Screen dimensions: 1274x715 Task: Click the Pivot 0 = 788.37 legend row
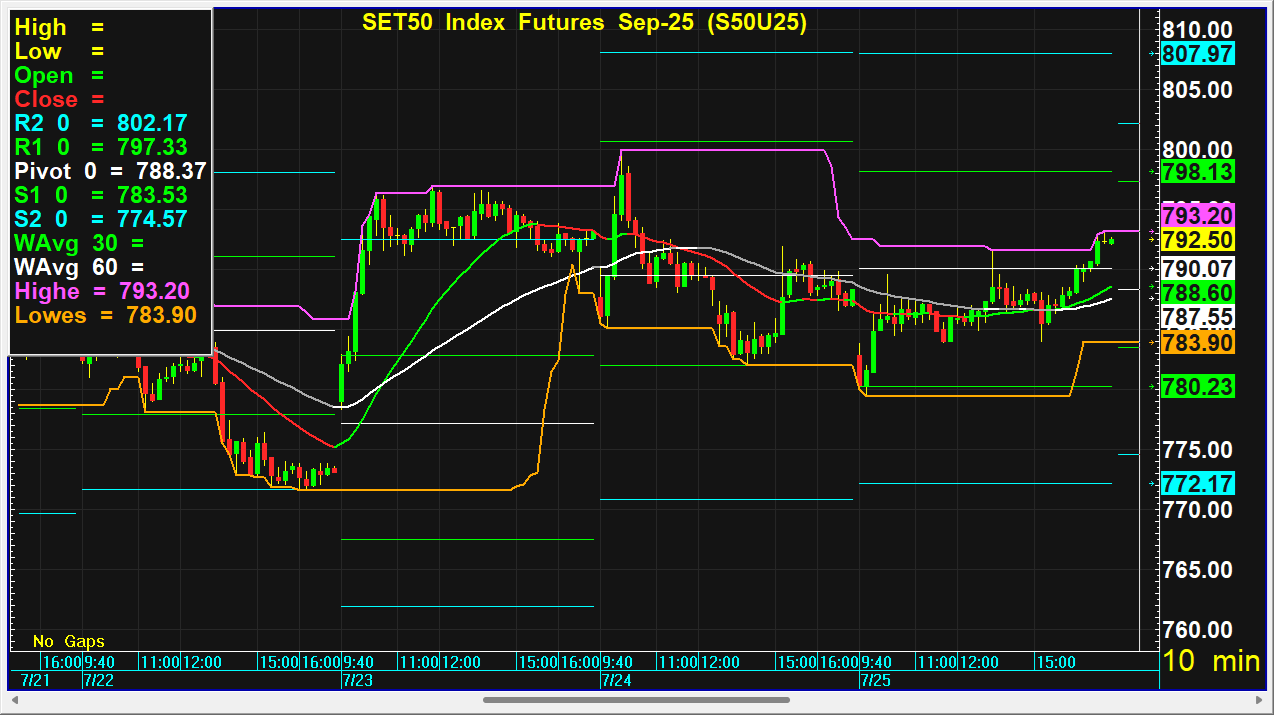pos(110,171)
